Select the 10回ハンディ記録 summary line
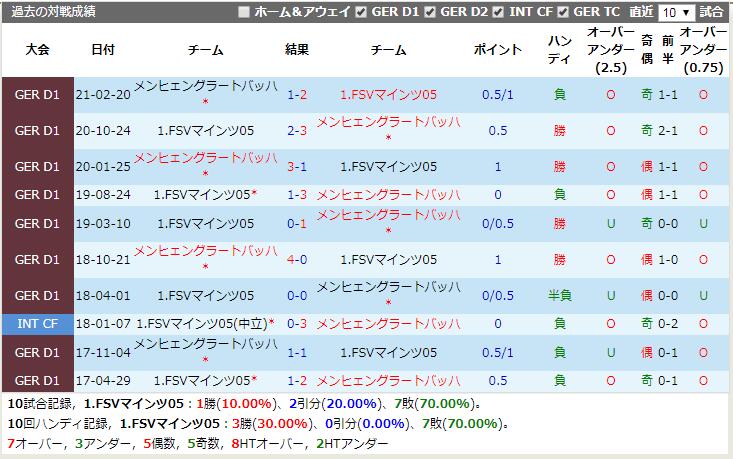The image size is (733, 459). [x=259, y=424]
